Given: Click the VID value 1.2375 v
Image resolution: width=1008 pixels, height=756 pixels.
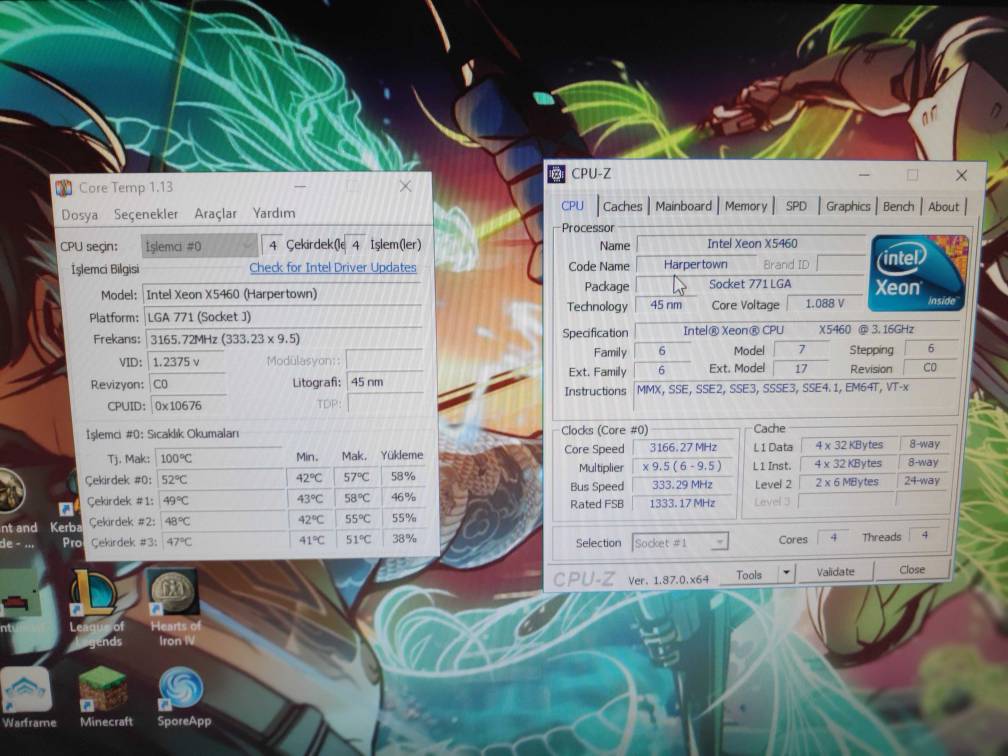Looking at the screenshot, I should (x=186, y=362).
